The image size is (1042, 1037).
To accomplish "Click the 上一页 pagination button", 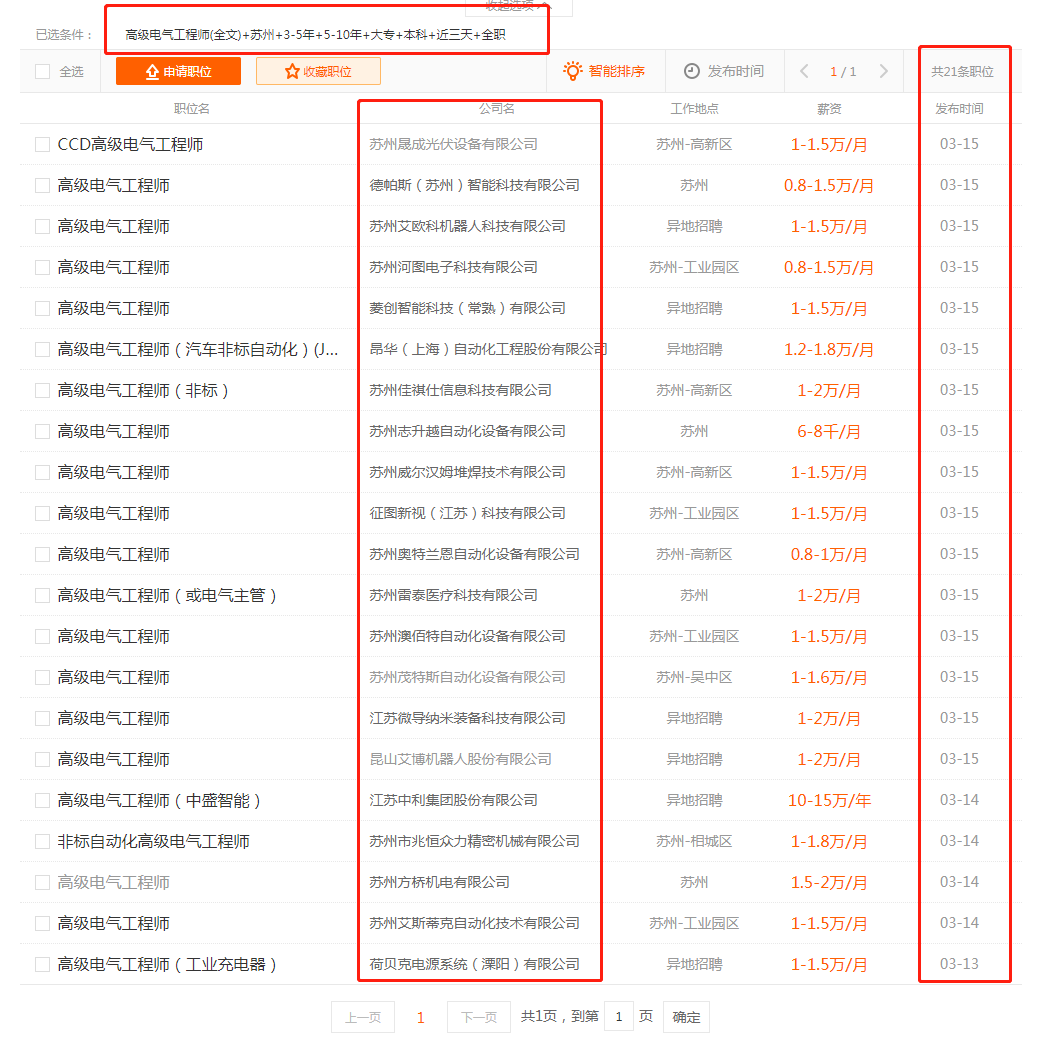I will point(363,1017).
